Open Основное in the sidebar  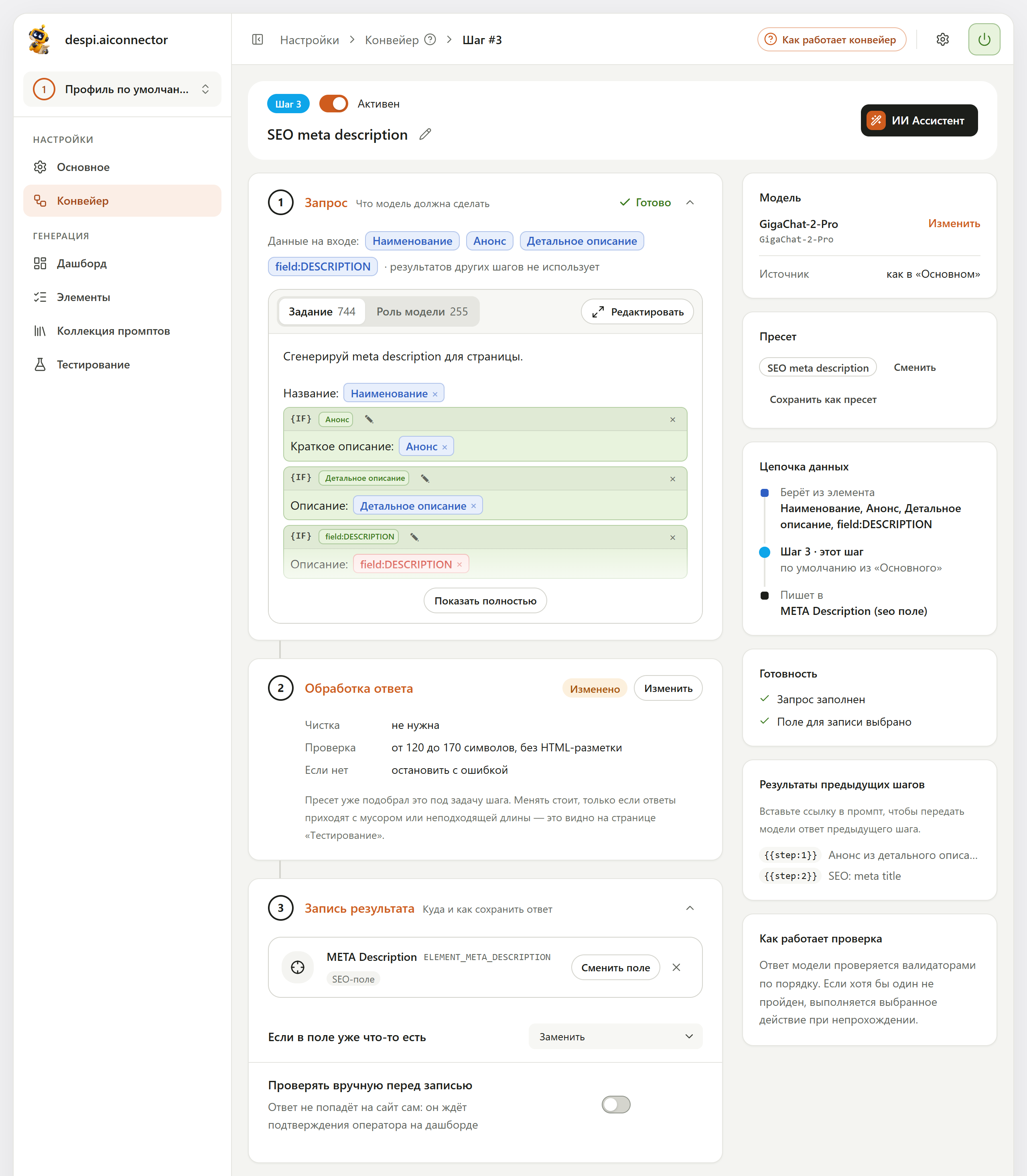pyautogui.click(x=122, y=167)
